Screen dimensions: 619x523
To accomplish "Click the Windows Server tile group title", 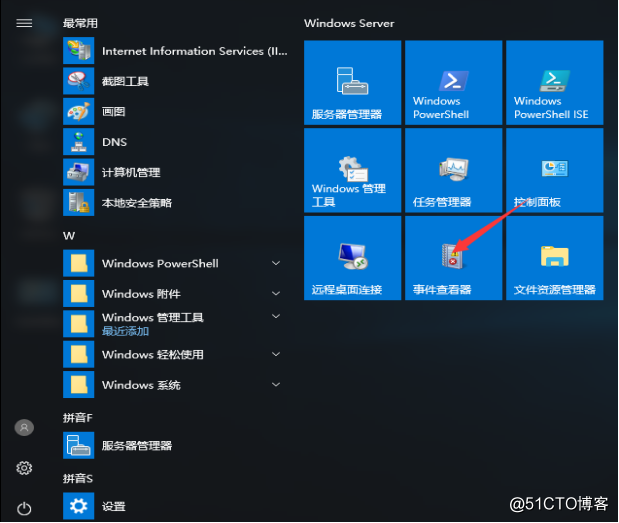I will (x=349, y=23).
